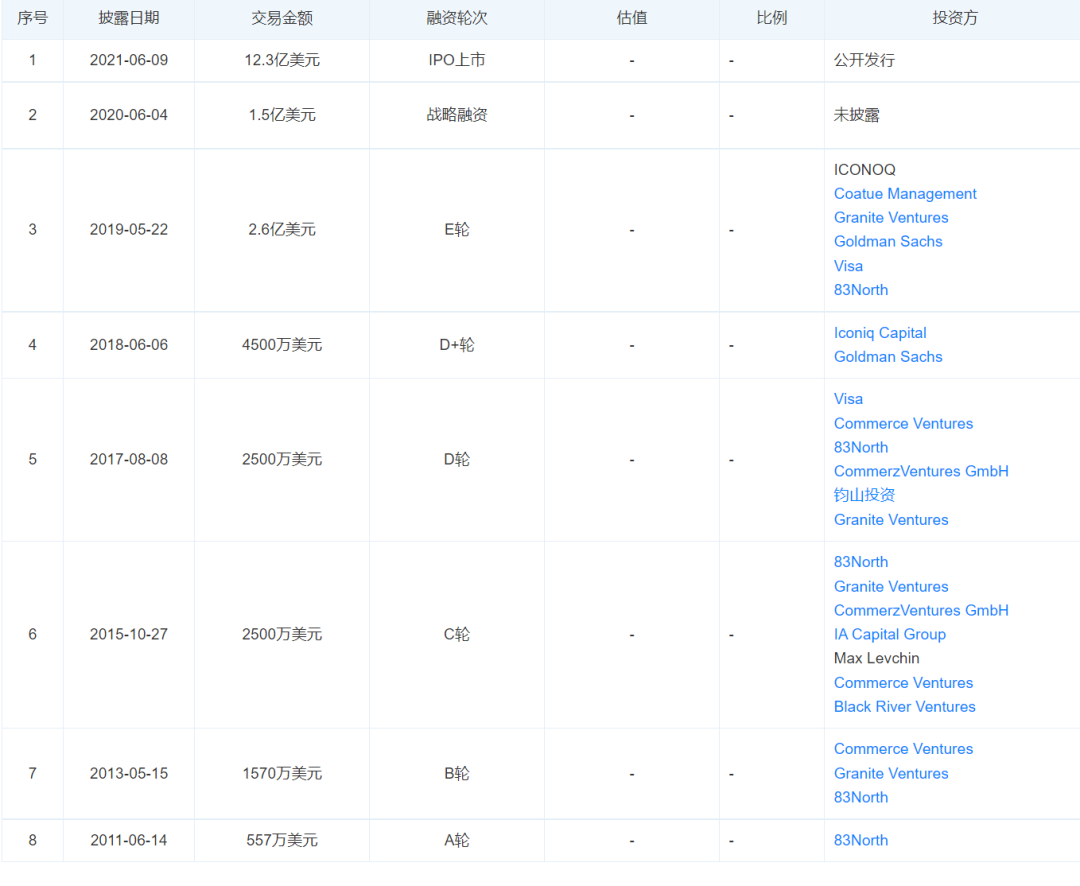Select the 比例 column header

(x=771, y=19)
